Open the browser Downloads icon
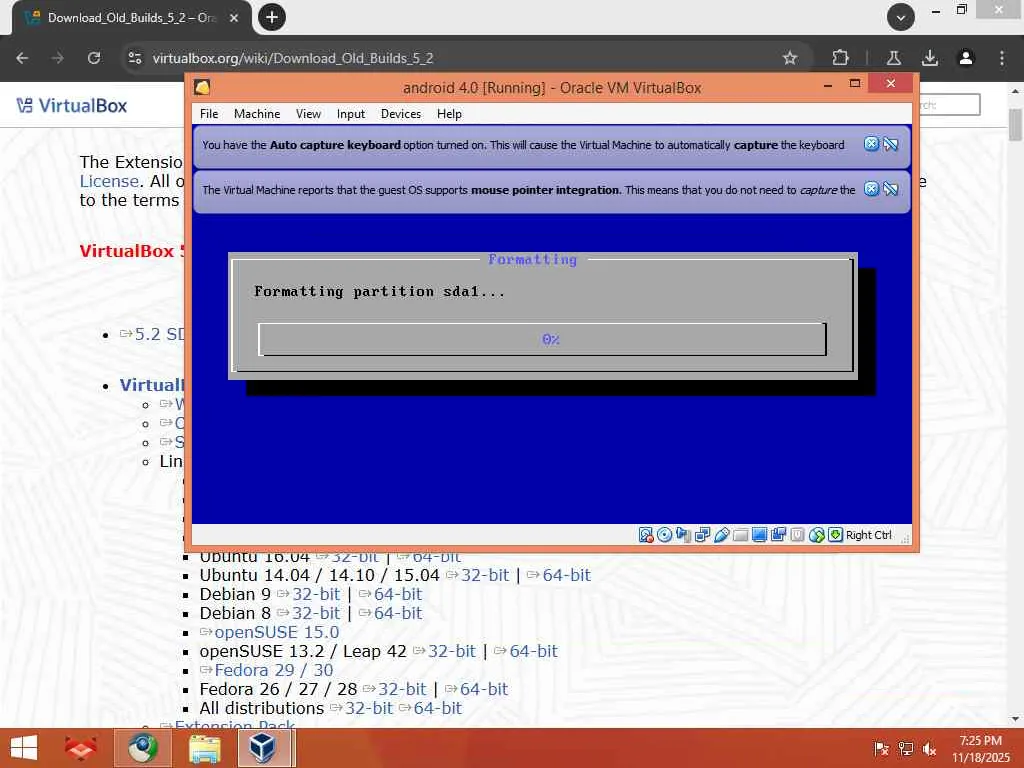The image size is (1024, 768). [930, 58]
